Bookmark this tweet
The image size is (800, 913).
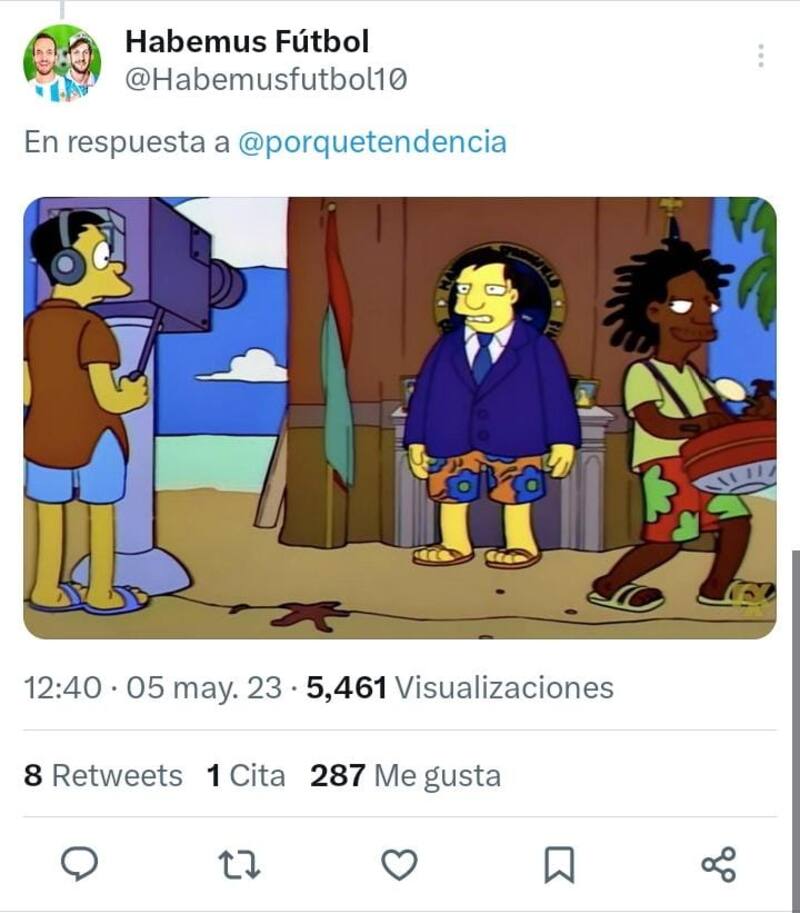[559, 865]
